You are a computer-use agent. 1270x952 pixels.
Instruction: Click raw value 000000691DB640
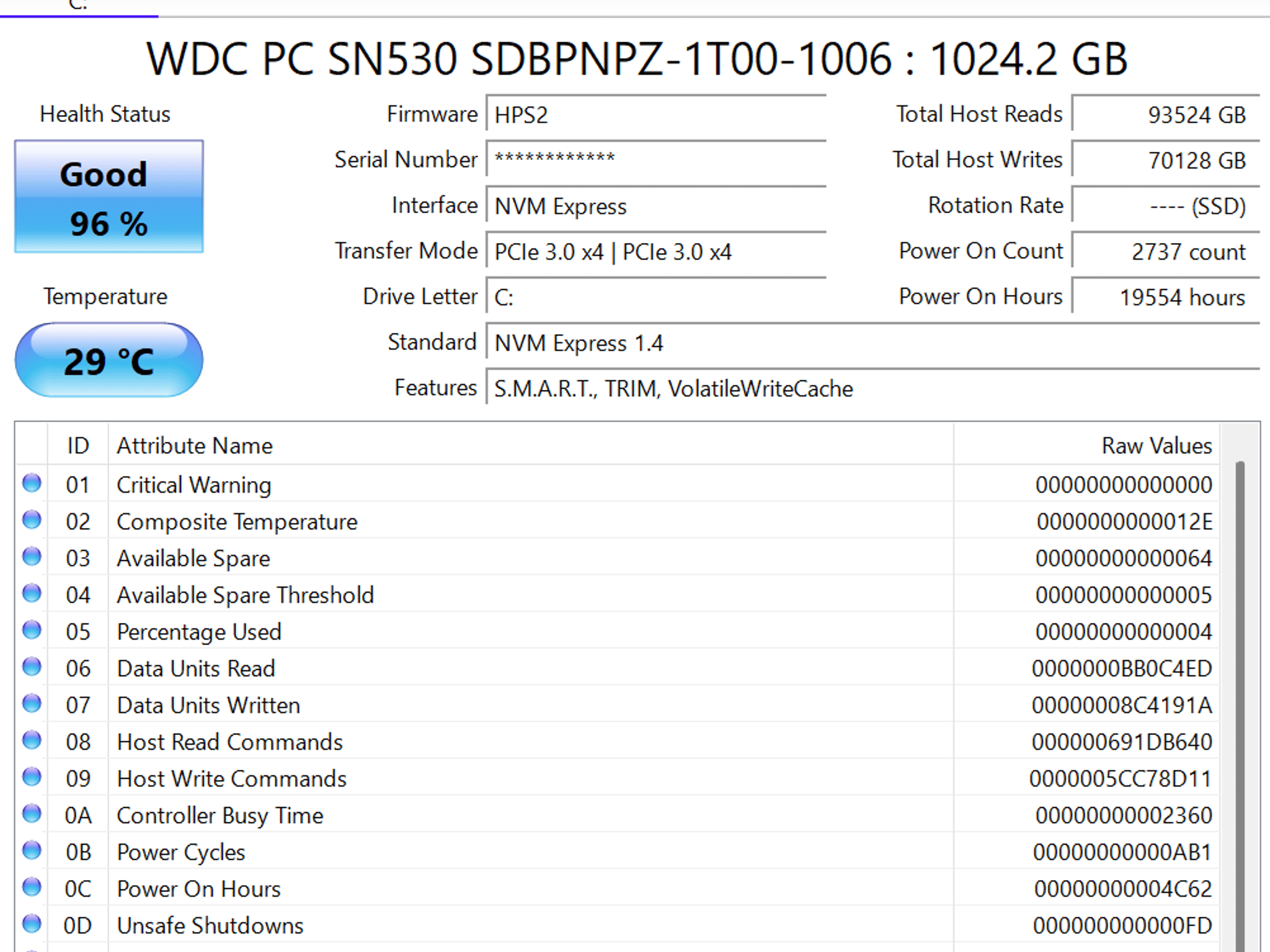(x=1122, y=742)
